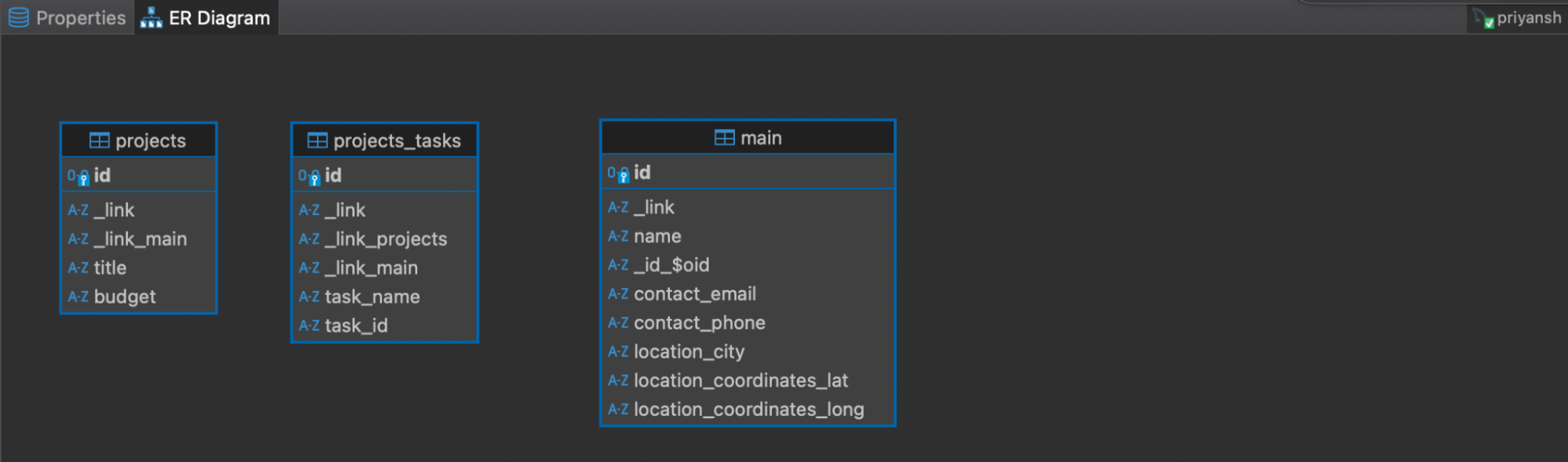Image resolution: width=1568 pixels, height=462 pixels.
Task: Click the projects table icon in header
Action: pyautogui.click(x=100, y=140)
